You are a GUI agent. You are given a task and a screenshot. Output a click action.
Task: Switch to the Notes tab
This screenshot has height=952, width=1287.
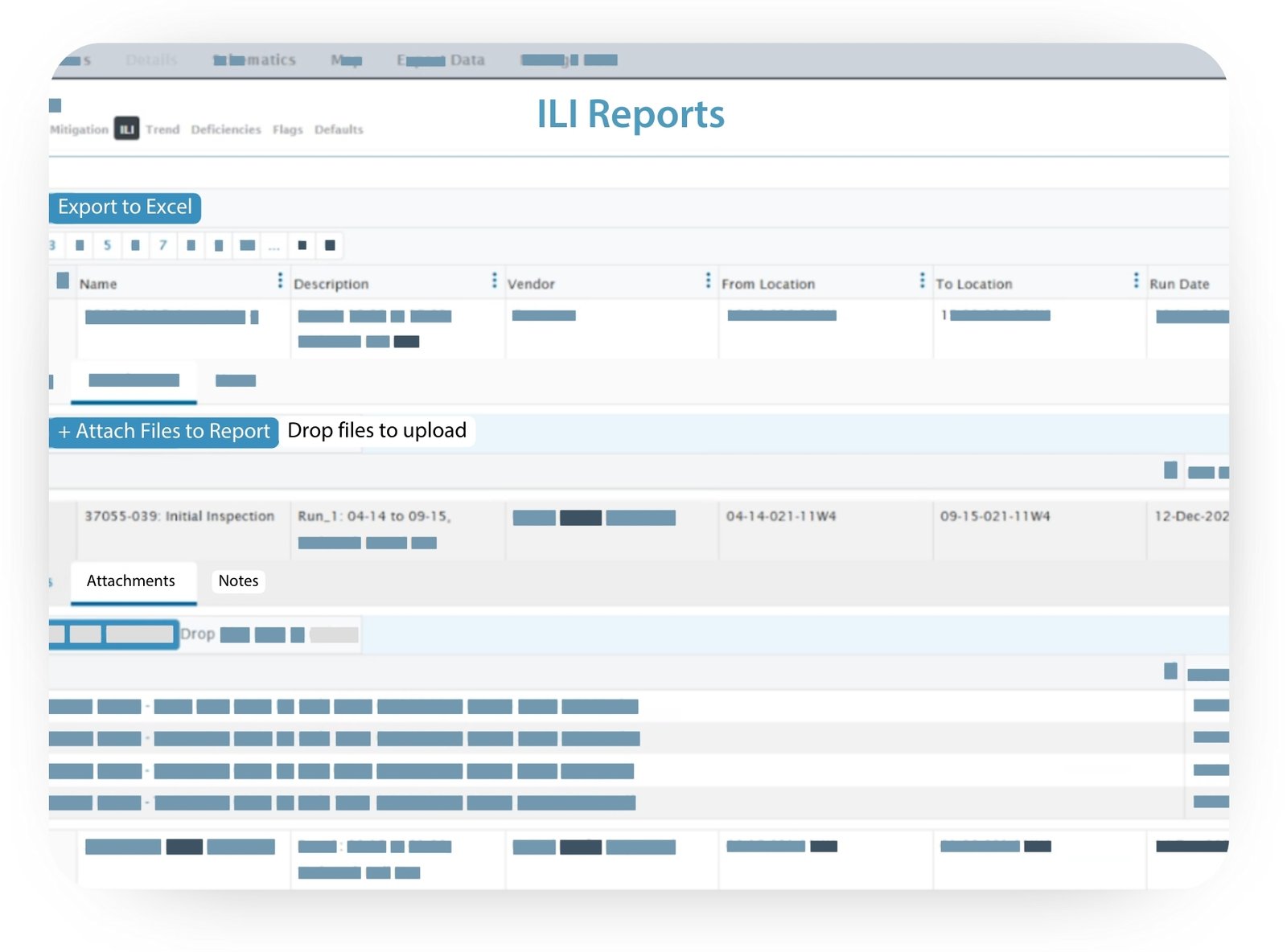238,581
